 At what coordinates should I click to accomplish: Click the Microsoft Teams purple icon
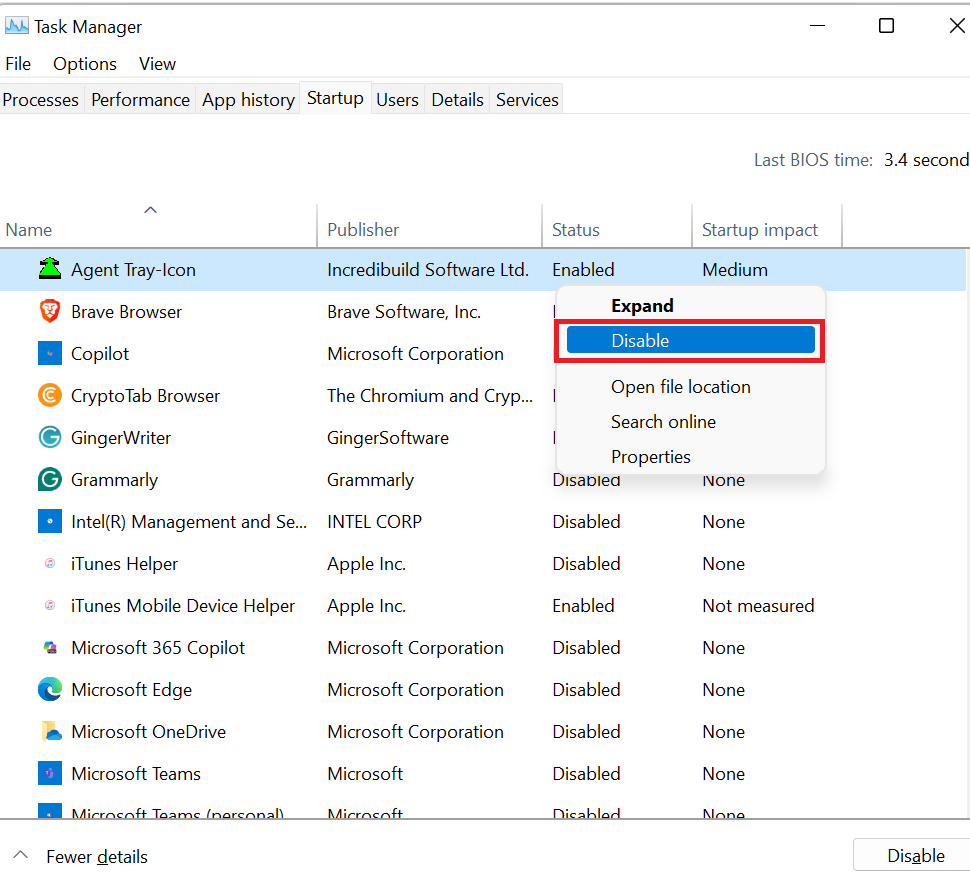pos(49,773)
